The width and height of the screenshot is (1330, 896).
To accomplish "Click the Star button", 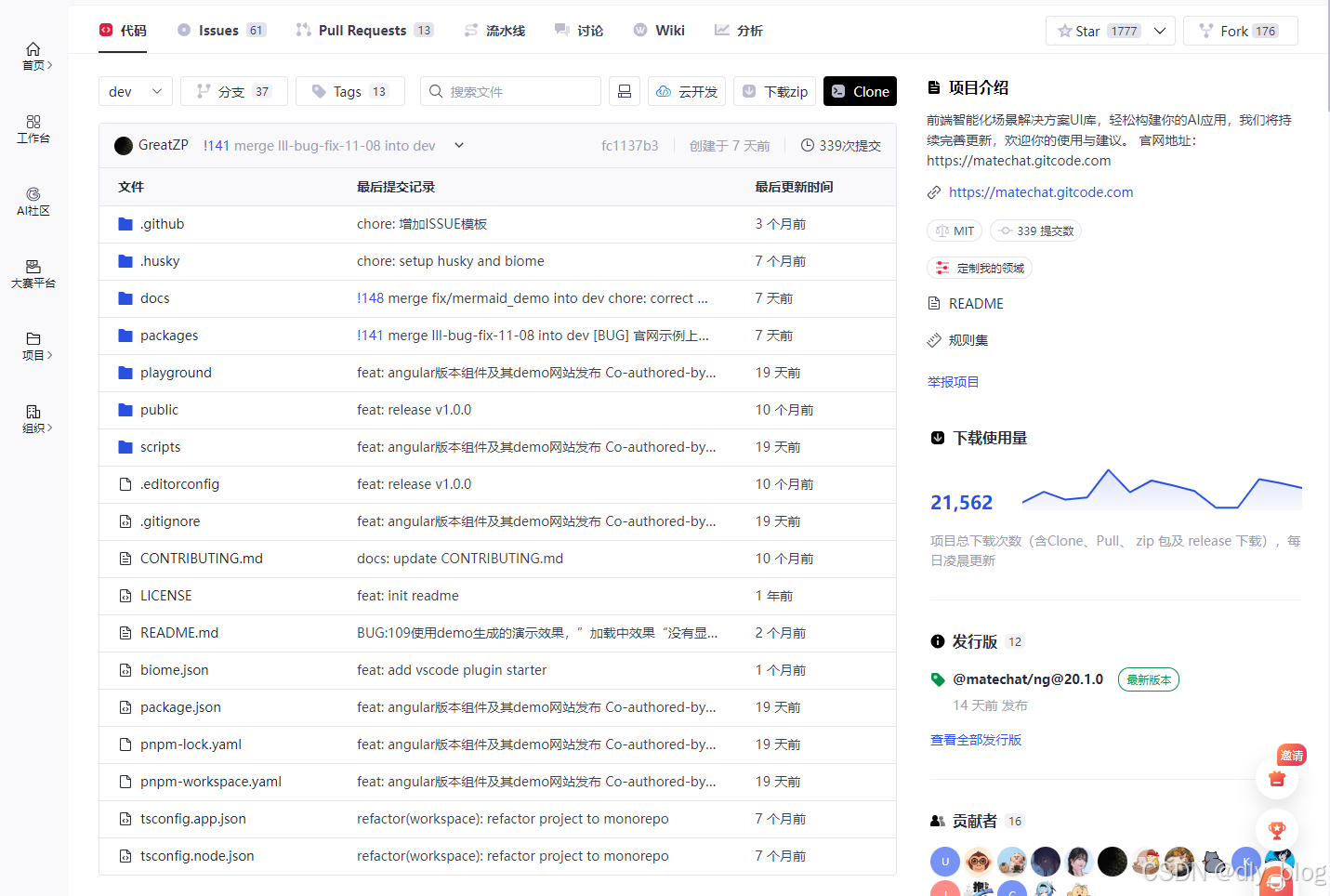I will coord(1098,31).
